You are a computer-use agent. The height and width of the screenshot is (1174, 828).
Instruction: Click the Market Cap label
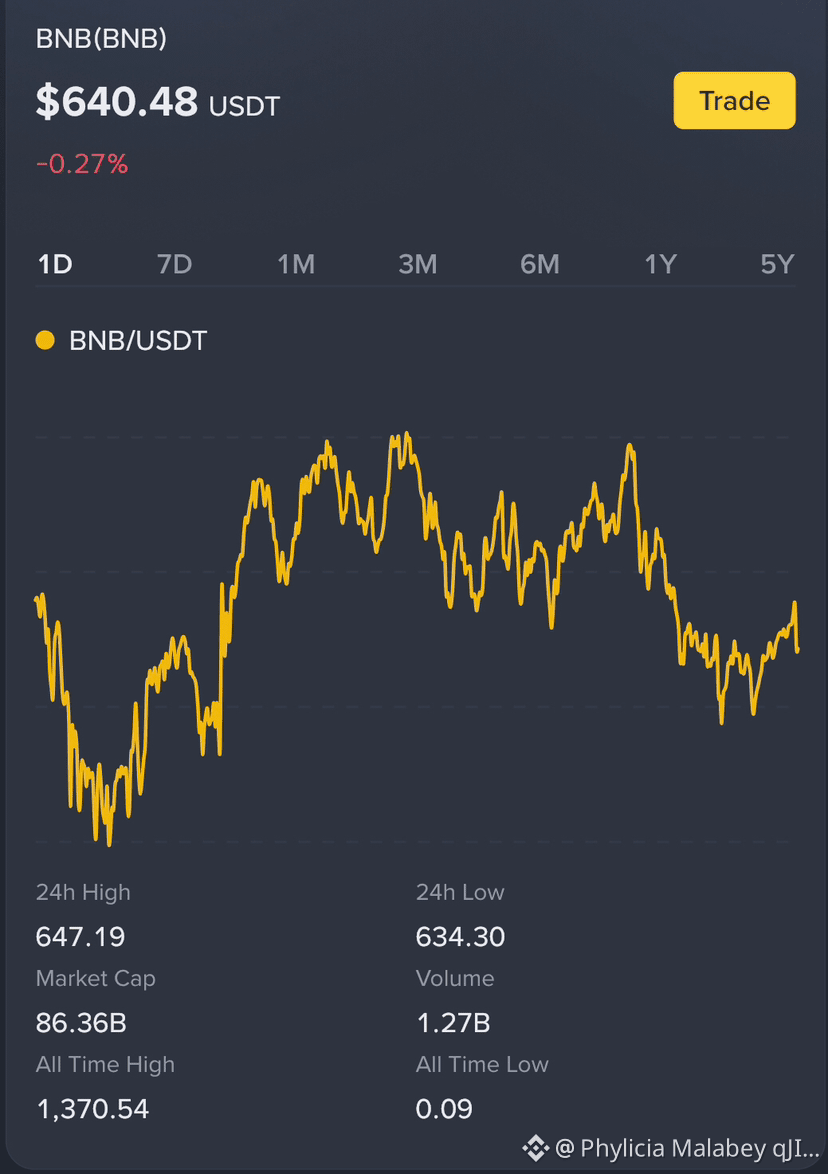click(x=96, y=979)
